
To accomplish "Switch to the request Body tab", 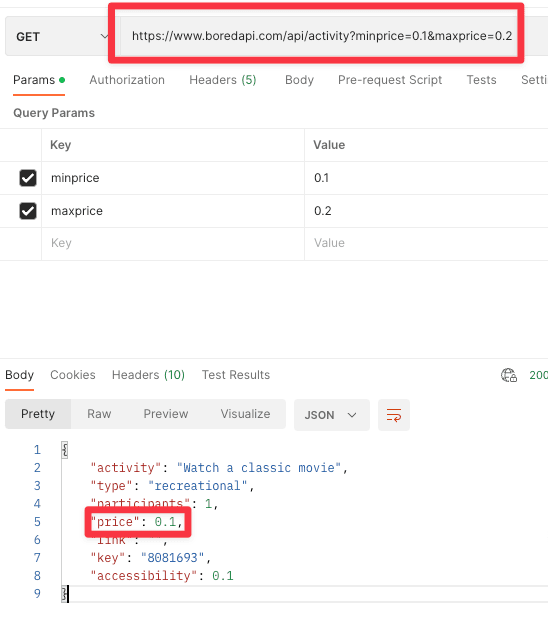I will tap(299, 80).
